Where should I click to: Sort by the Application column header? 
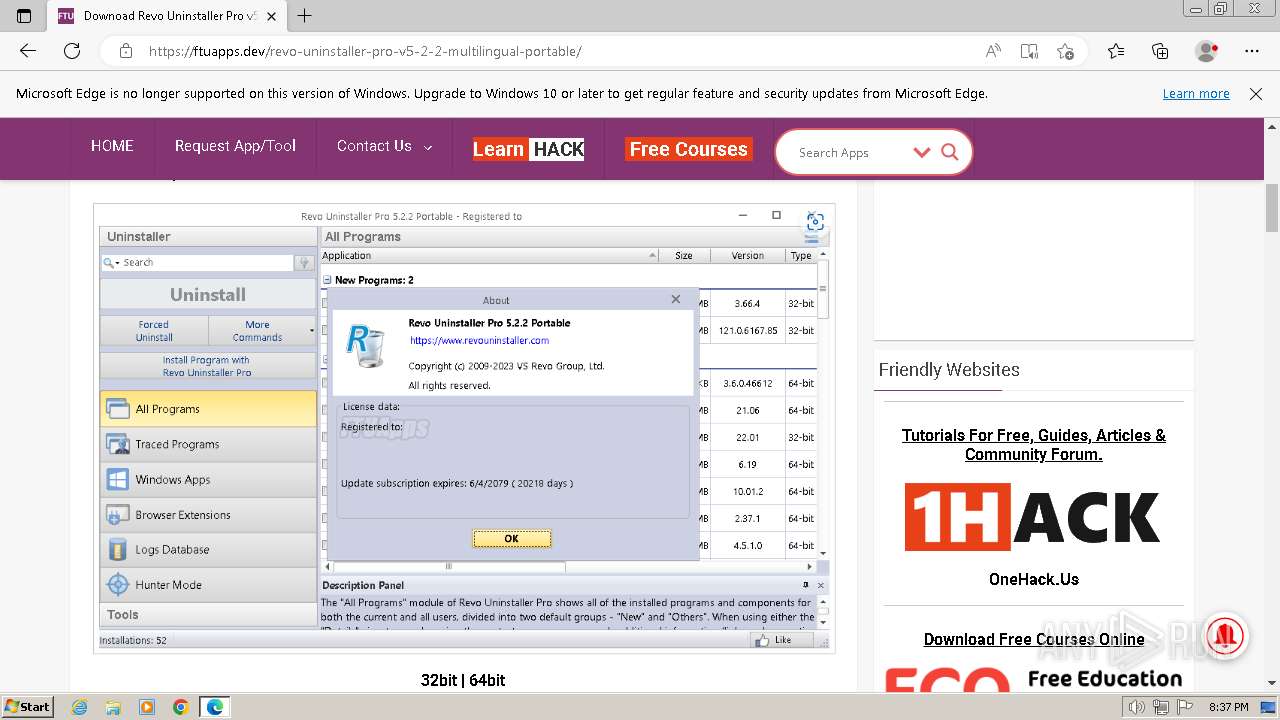(489, 256)
